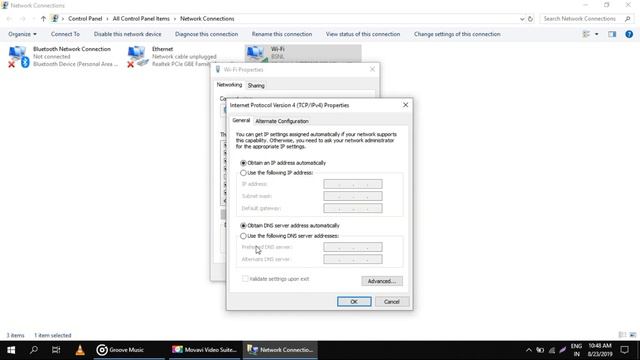
Task: Close the IPv4 Properties dialog
Action: tap(405, 105)
